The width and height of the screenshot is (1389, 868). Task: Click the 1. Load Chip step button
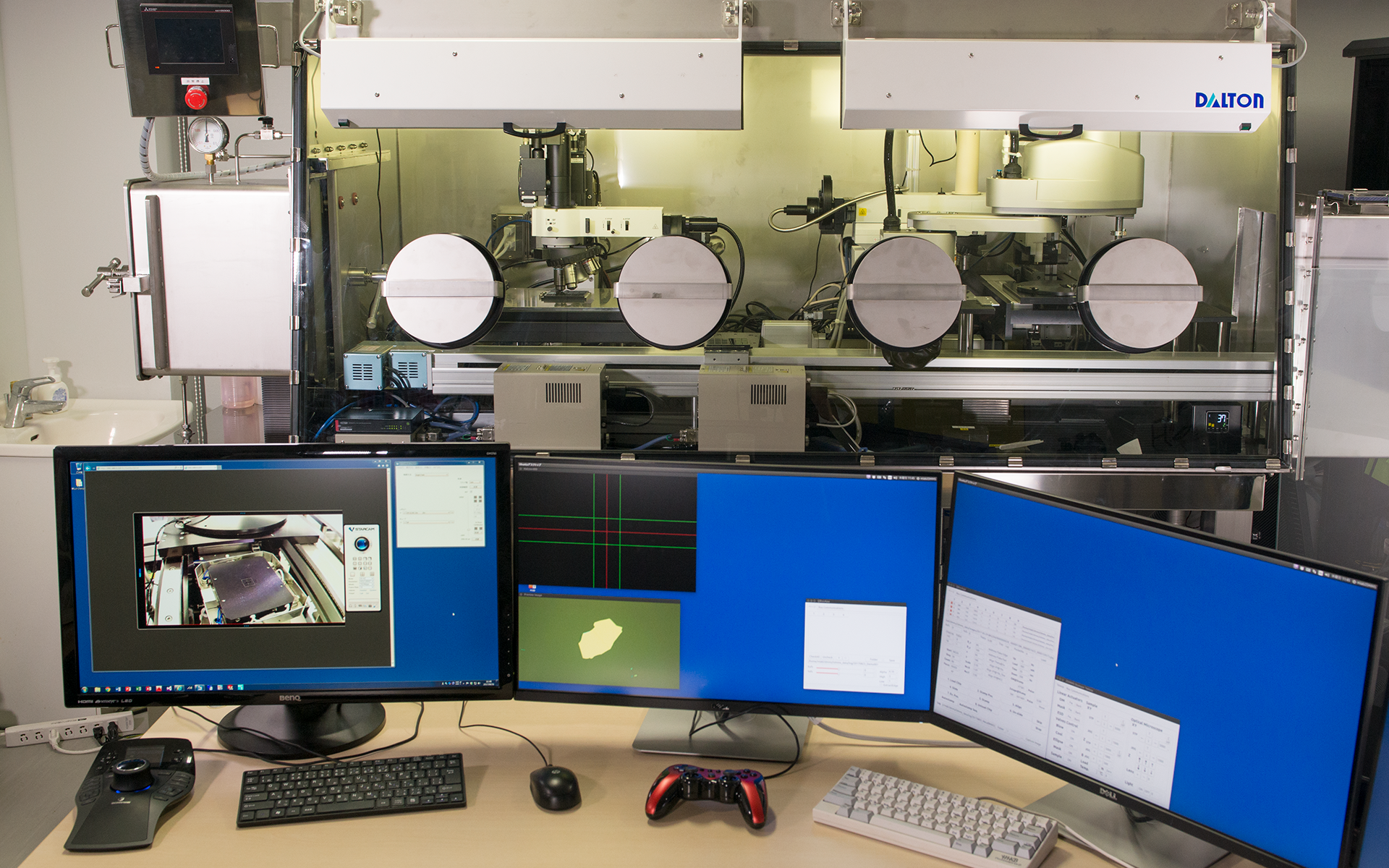click(x=956, y=683)
